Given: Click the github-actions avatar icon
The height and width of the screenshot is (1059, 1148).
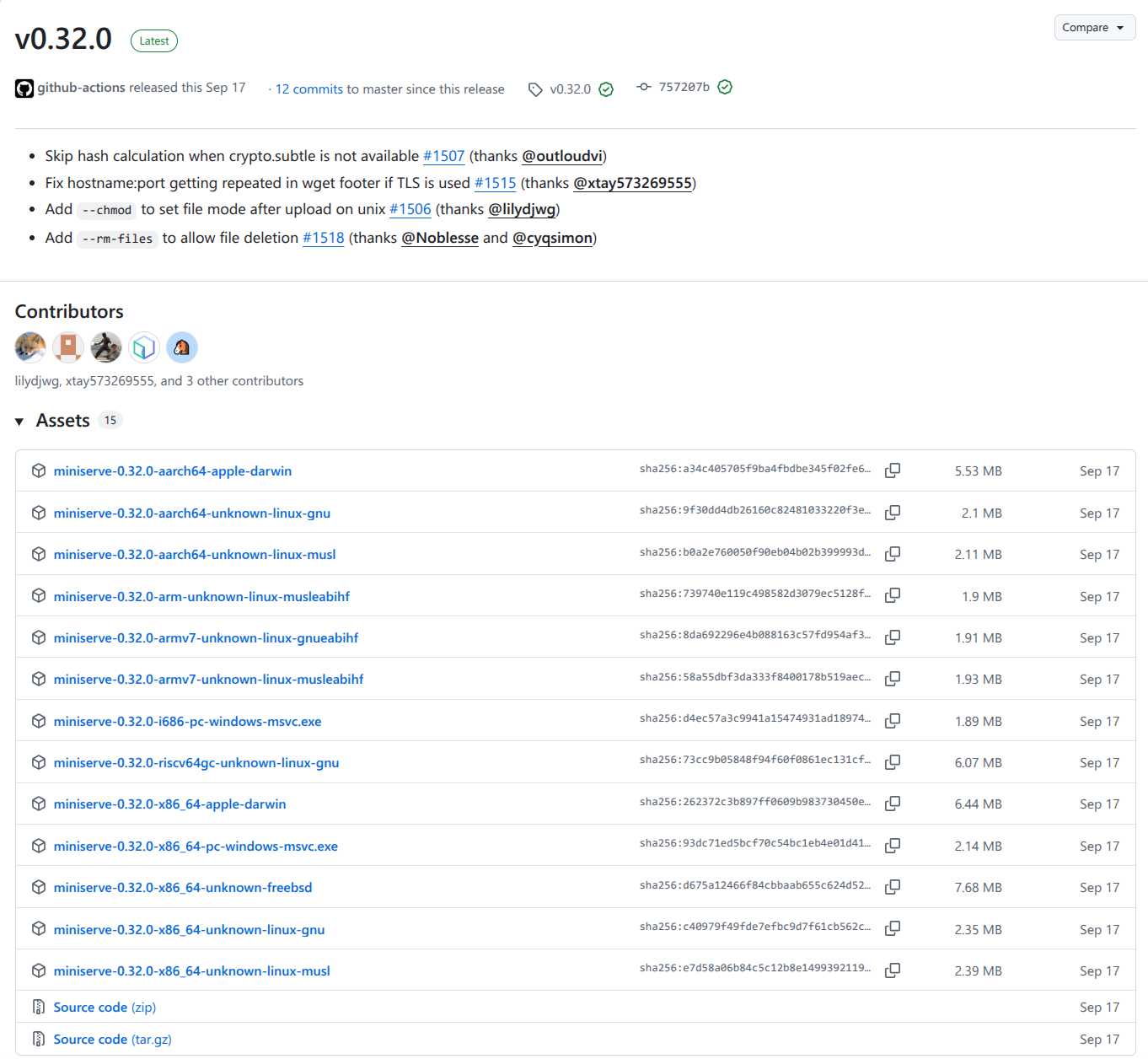Looking at the screenshot, I should point(24,89).
